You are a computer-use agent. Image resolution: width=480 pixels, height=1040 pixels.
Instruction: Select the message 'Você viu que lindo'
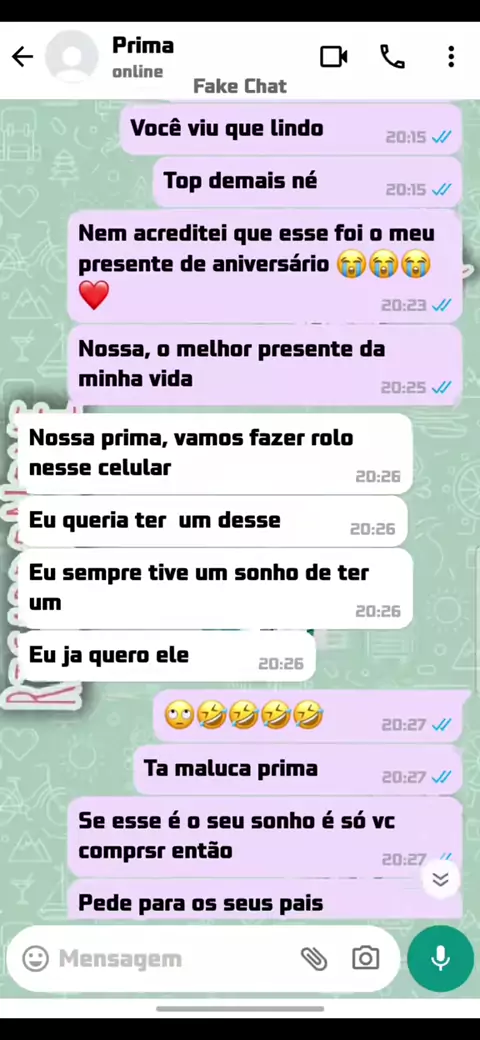tap(291, 129)
